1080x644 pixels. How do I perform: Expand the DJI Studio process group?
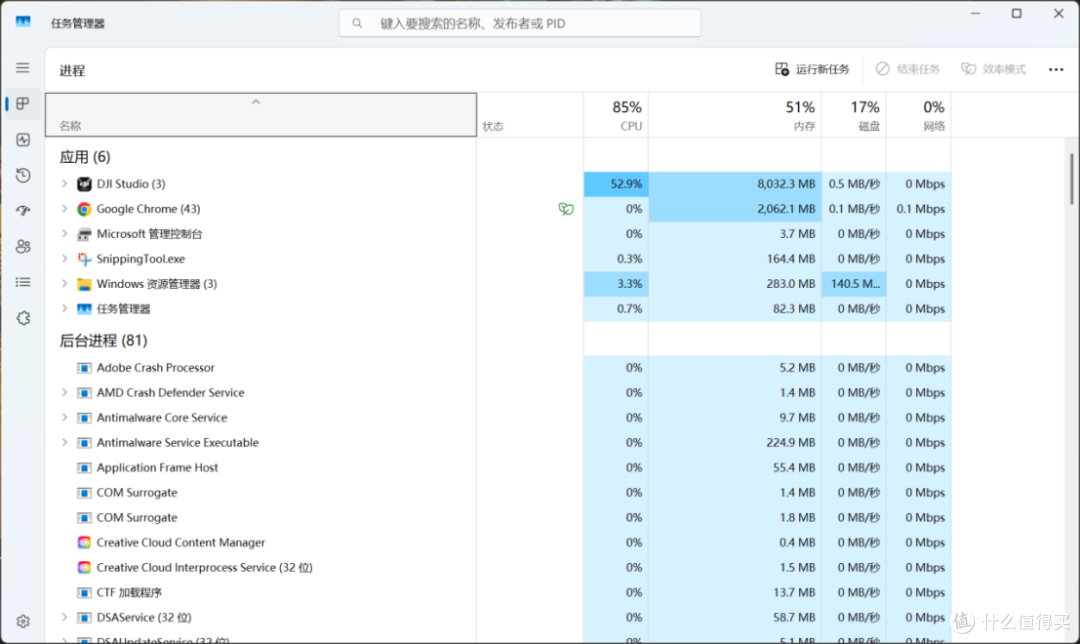tap(64, 184)
